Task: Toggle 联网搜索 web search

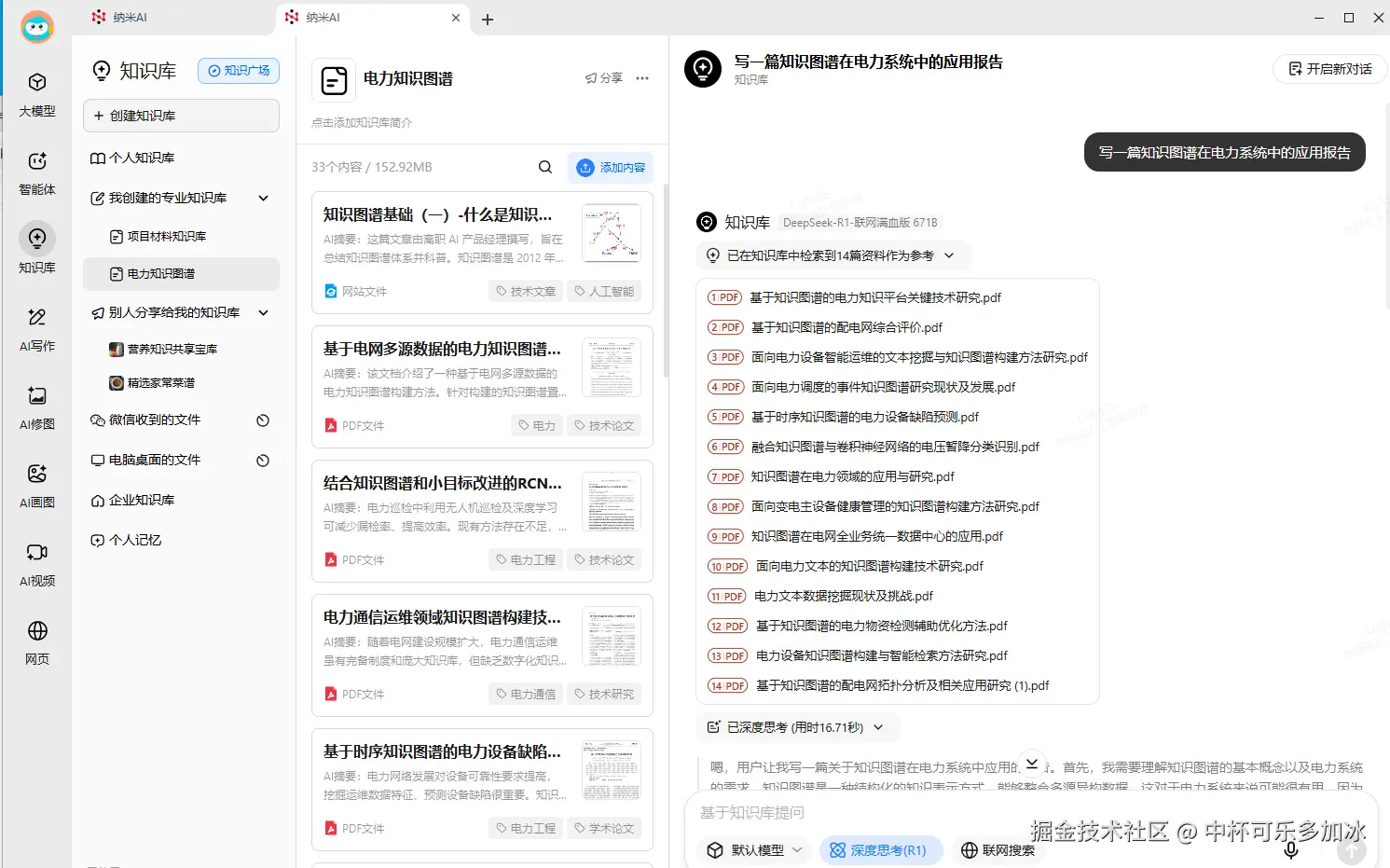Action: pyautogui.click(x=998, y=850)
